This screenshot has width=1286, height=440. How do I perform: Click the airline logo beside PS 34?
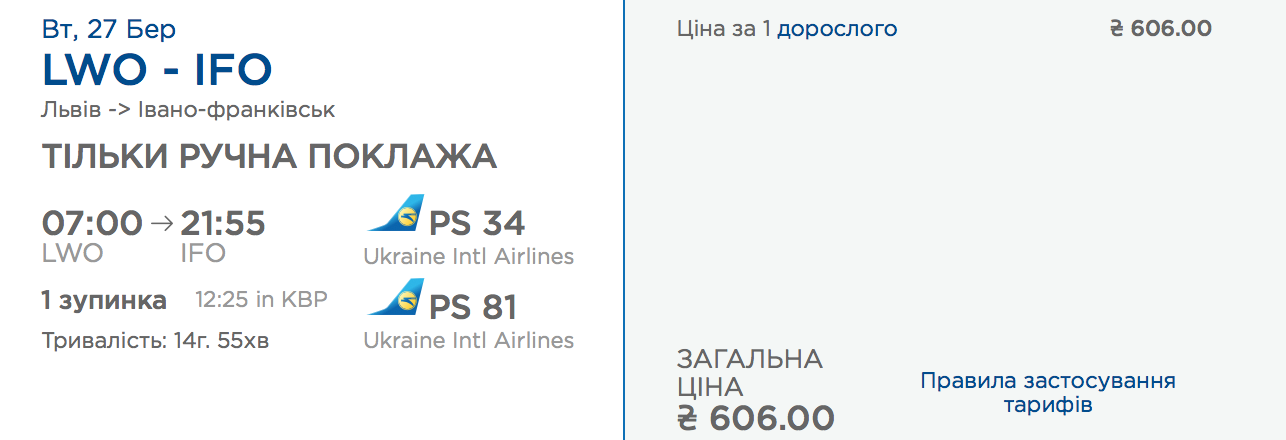396,215
